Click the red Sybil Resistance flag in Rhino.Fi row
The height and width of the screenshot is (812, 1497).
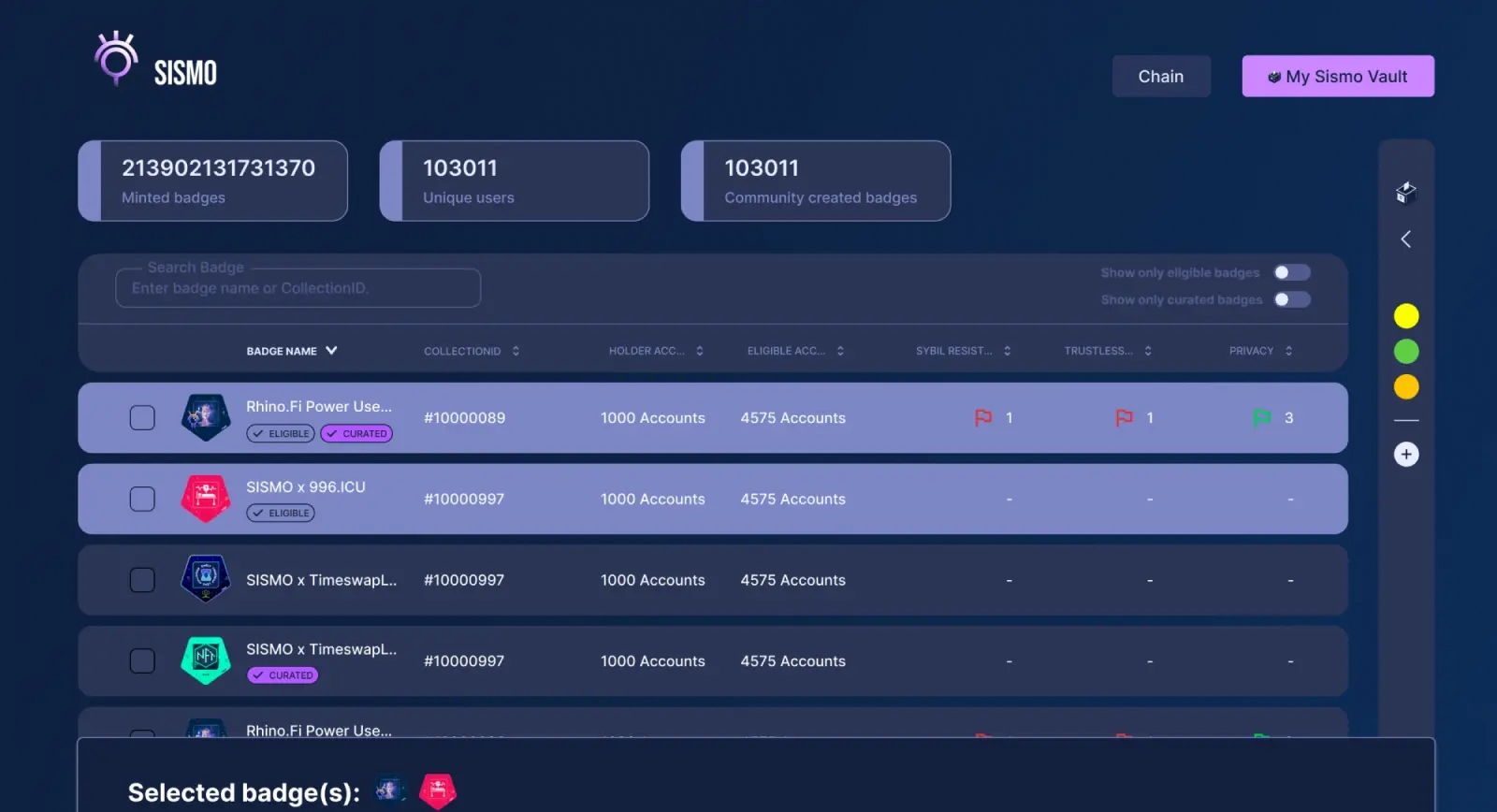pos(982,417)
